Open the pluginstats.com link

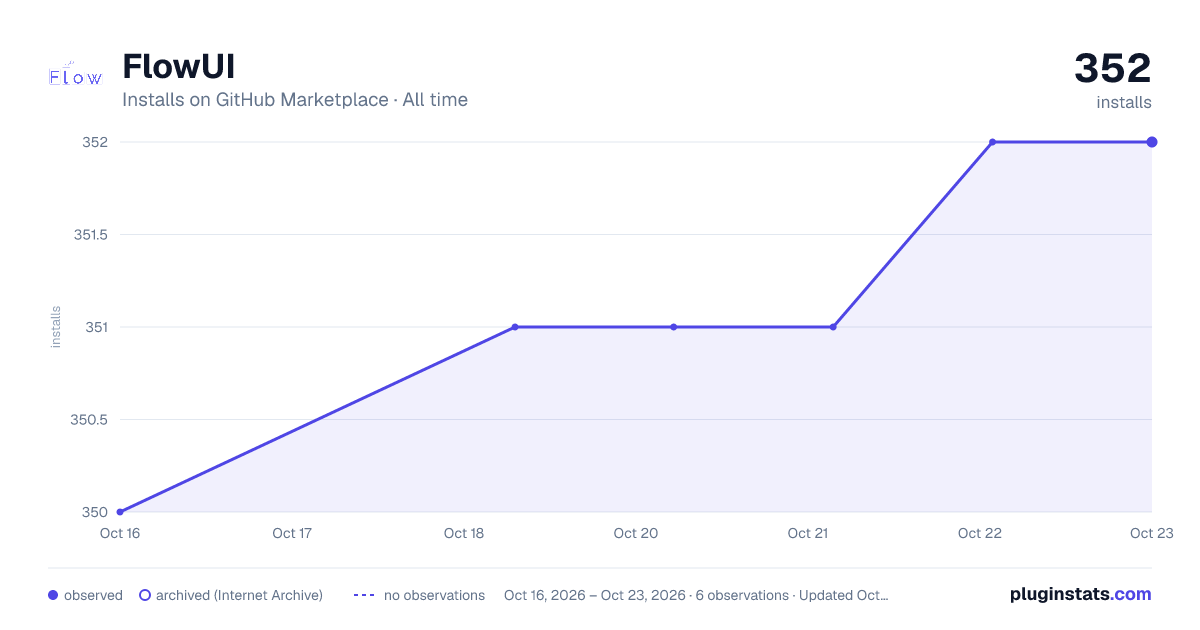tap(1081, 594)
